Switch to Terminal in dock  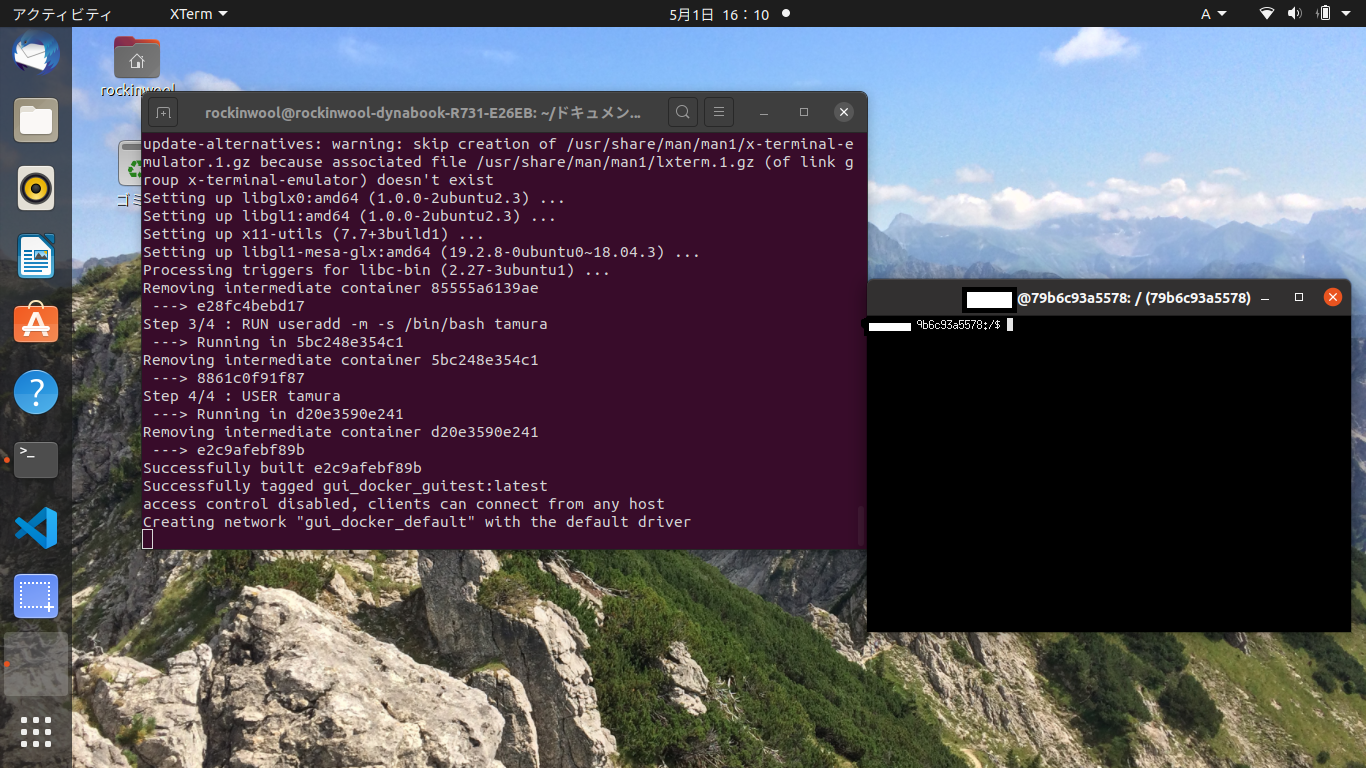click(36, 460)
